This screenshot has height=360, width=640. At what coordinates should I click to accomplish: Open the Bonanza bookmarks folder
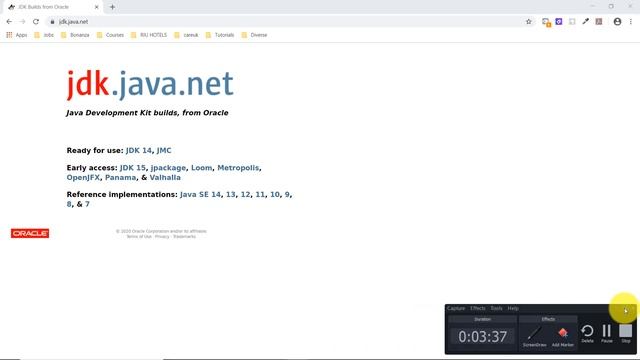point(75,35)
